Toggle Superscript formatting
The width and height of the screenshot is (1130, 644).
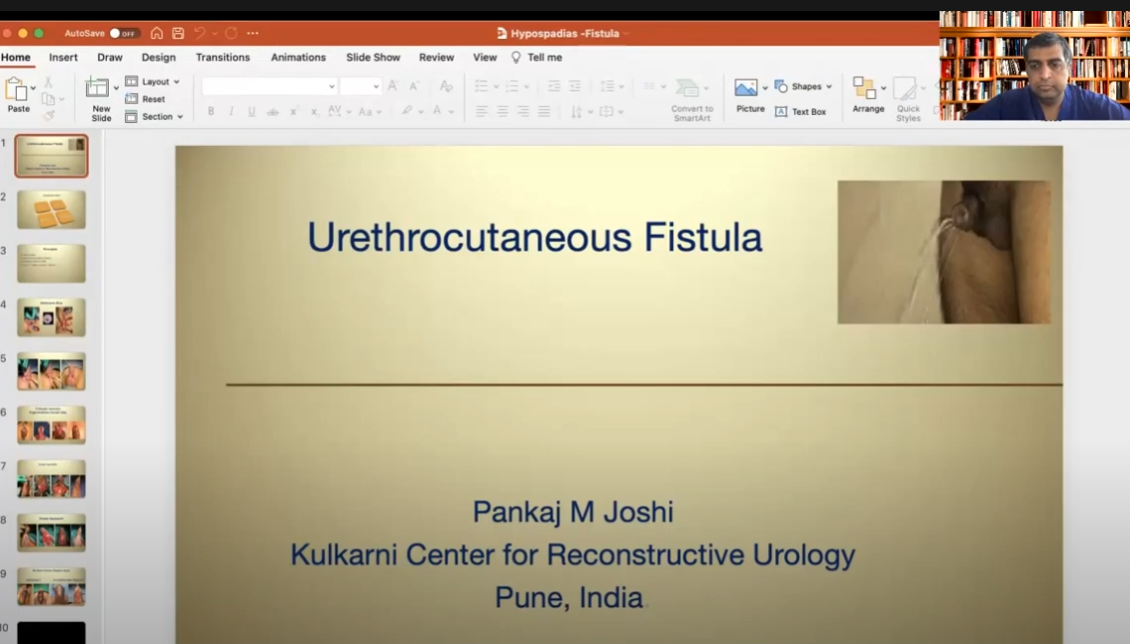click(x=294, y=112)
